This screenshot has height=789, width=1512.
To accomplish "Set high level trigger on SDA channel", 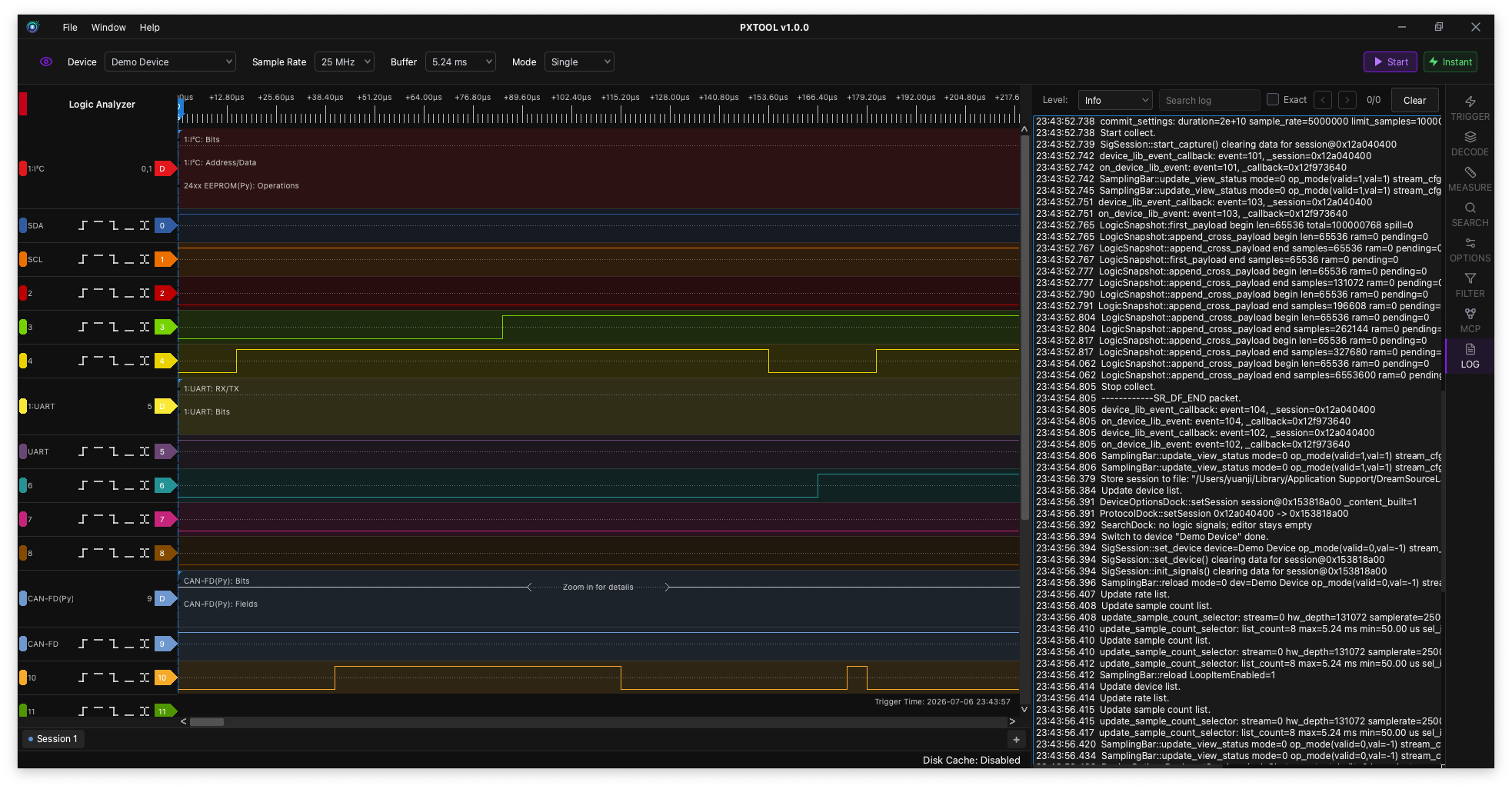I will tap(98, 225).
